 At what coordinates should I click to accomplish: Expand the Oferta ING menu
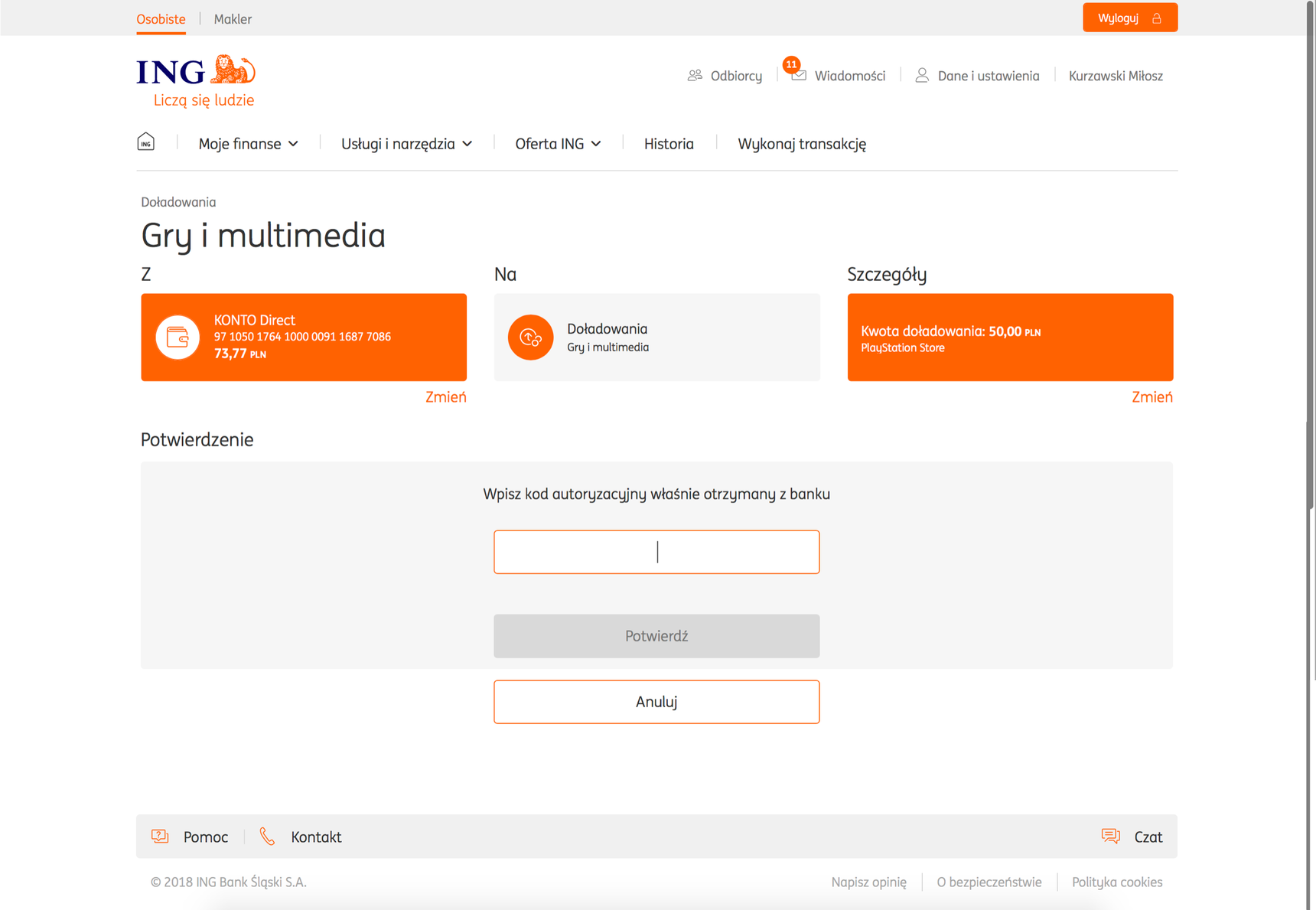pos(558,144)
